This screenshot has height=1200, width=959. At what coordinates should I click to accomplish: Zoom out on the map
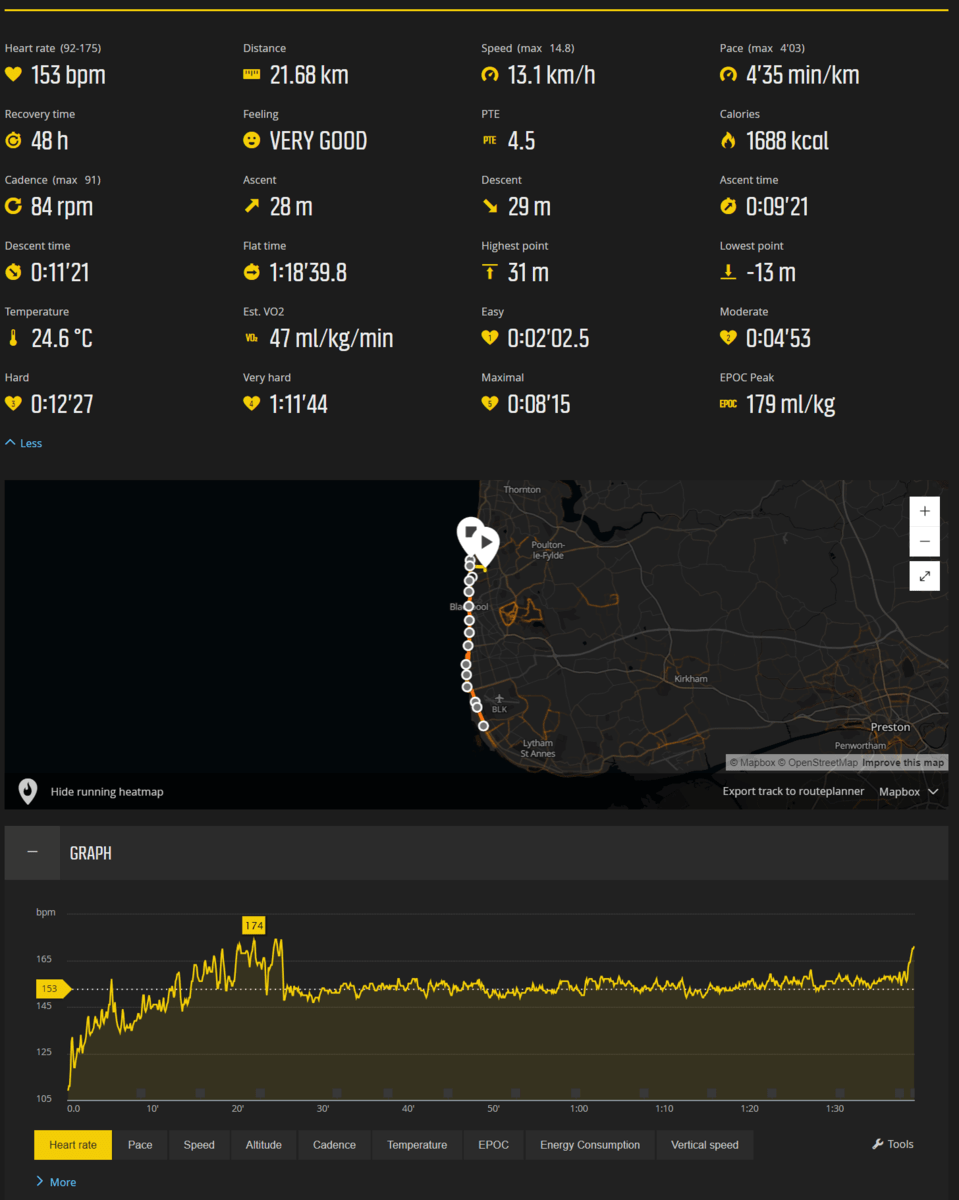coord(924,542)
